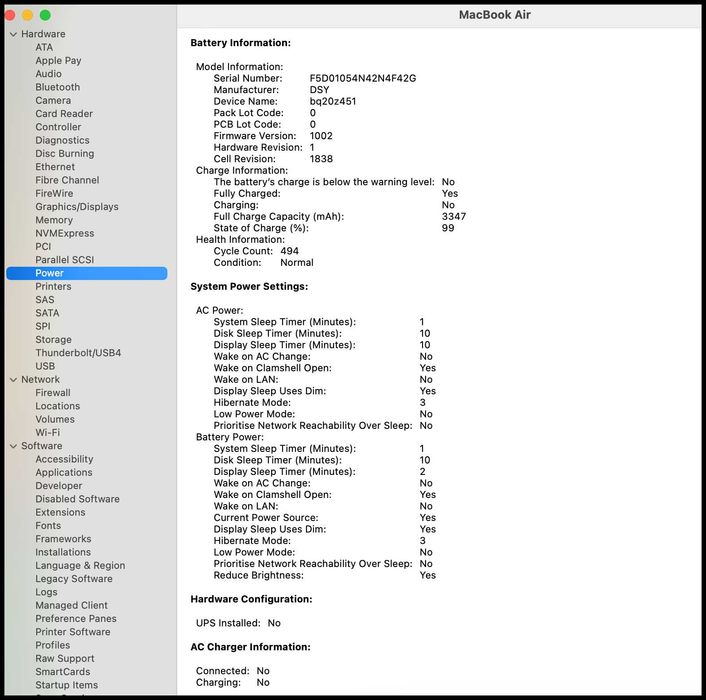
Task: Select Printers in the sidebar
Action: (x=53, y=287)
